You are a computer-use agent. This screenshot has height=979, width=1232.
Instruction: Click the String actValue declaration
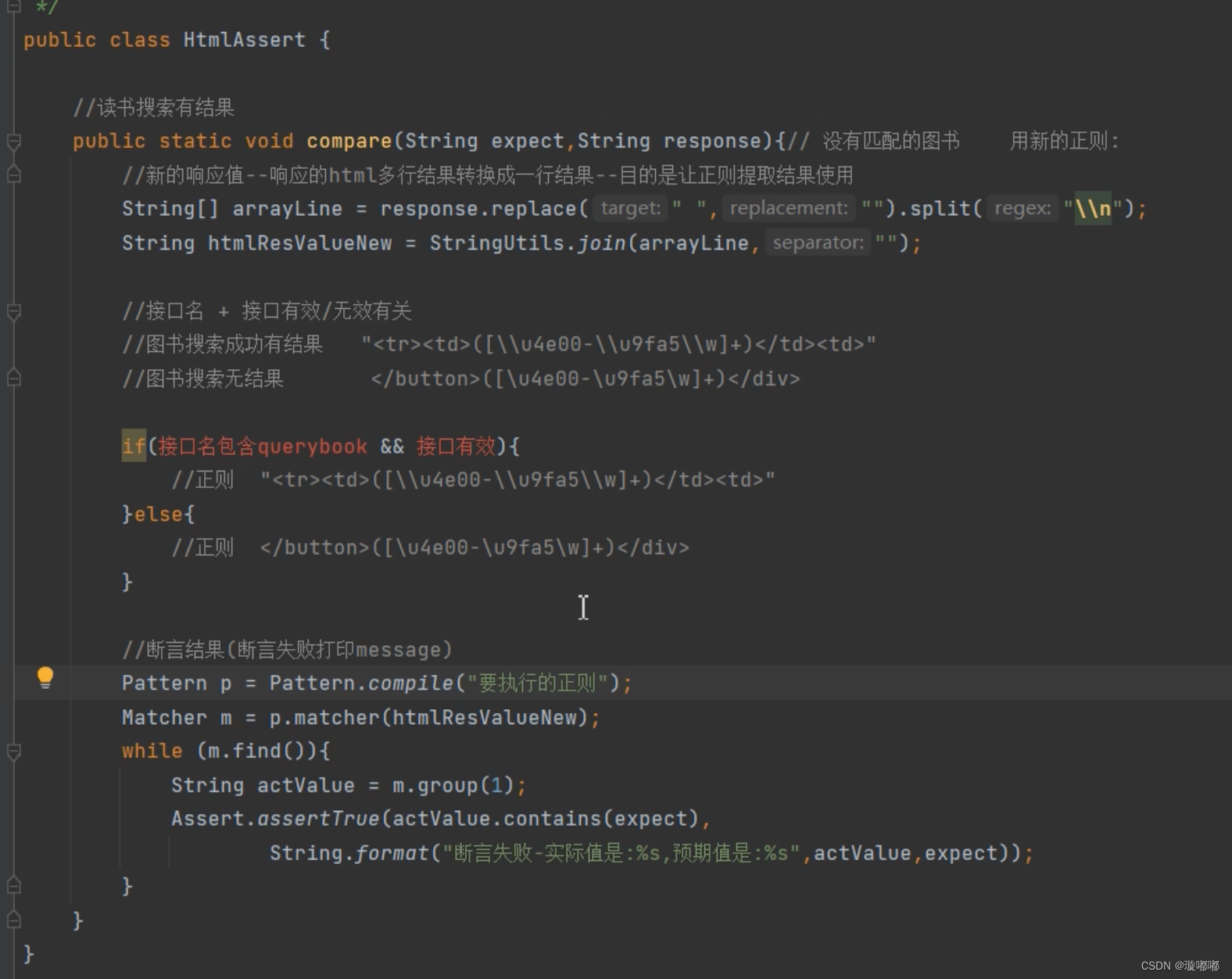pos(263,786)
